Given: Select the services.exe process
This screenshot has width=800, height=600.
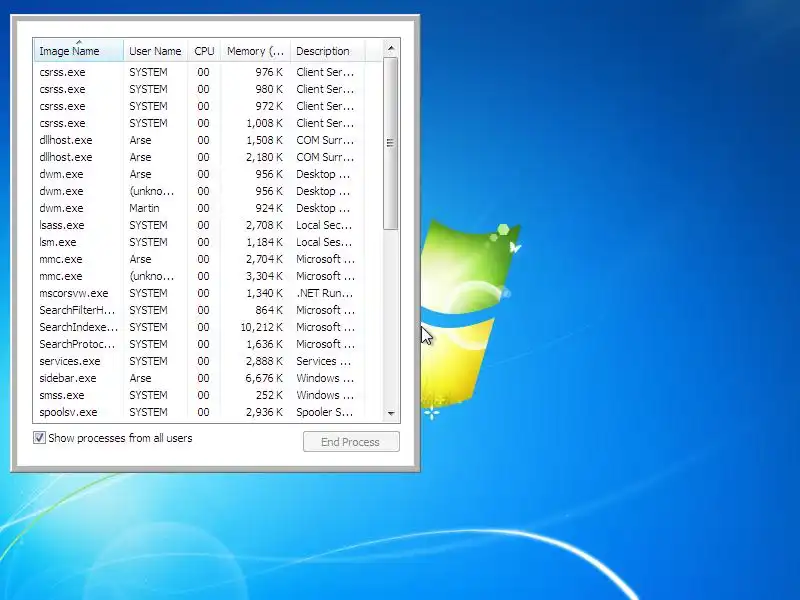Looking at the screenshot, I should click(208, 361).
